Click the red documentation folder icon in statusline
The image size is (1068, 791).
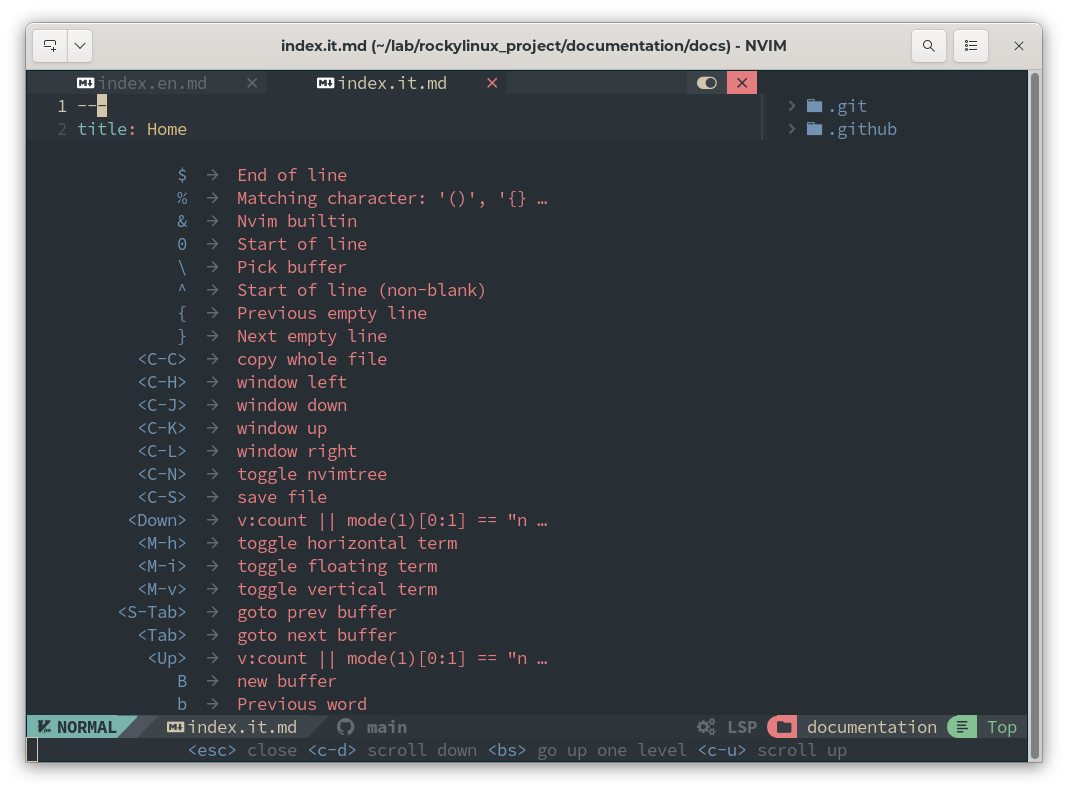[x=784, y=727]
